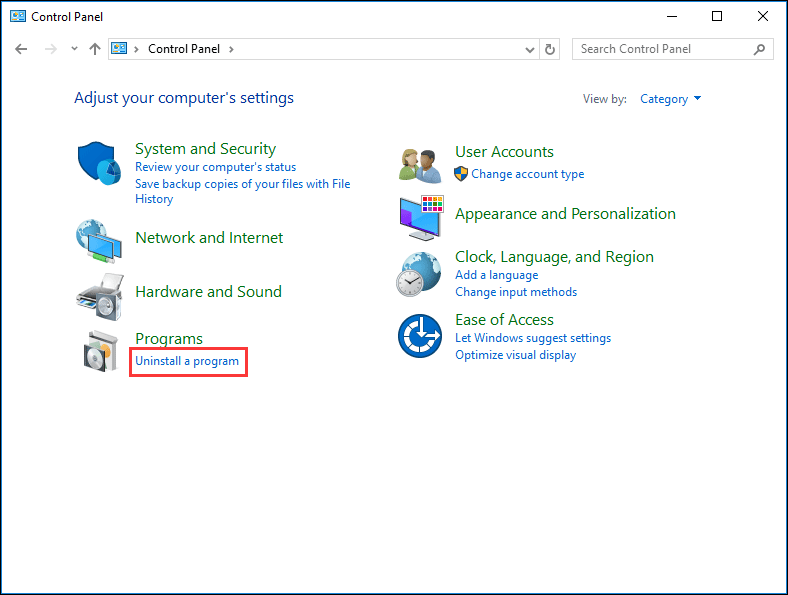Screen dimensions: 788x595
Task: Open Ease of Access category
Action: pyautogui.click(x=505, y=320)
